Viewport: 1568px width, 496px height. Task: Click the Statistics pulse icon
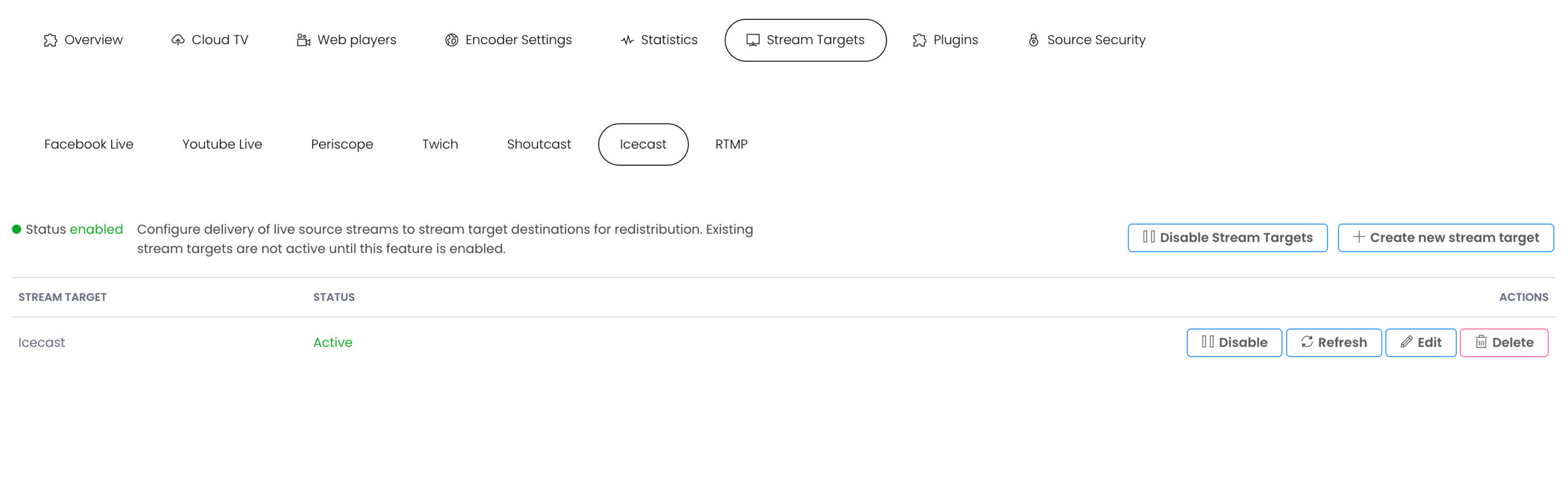click(627, 40)
